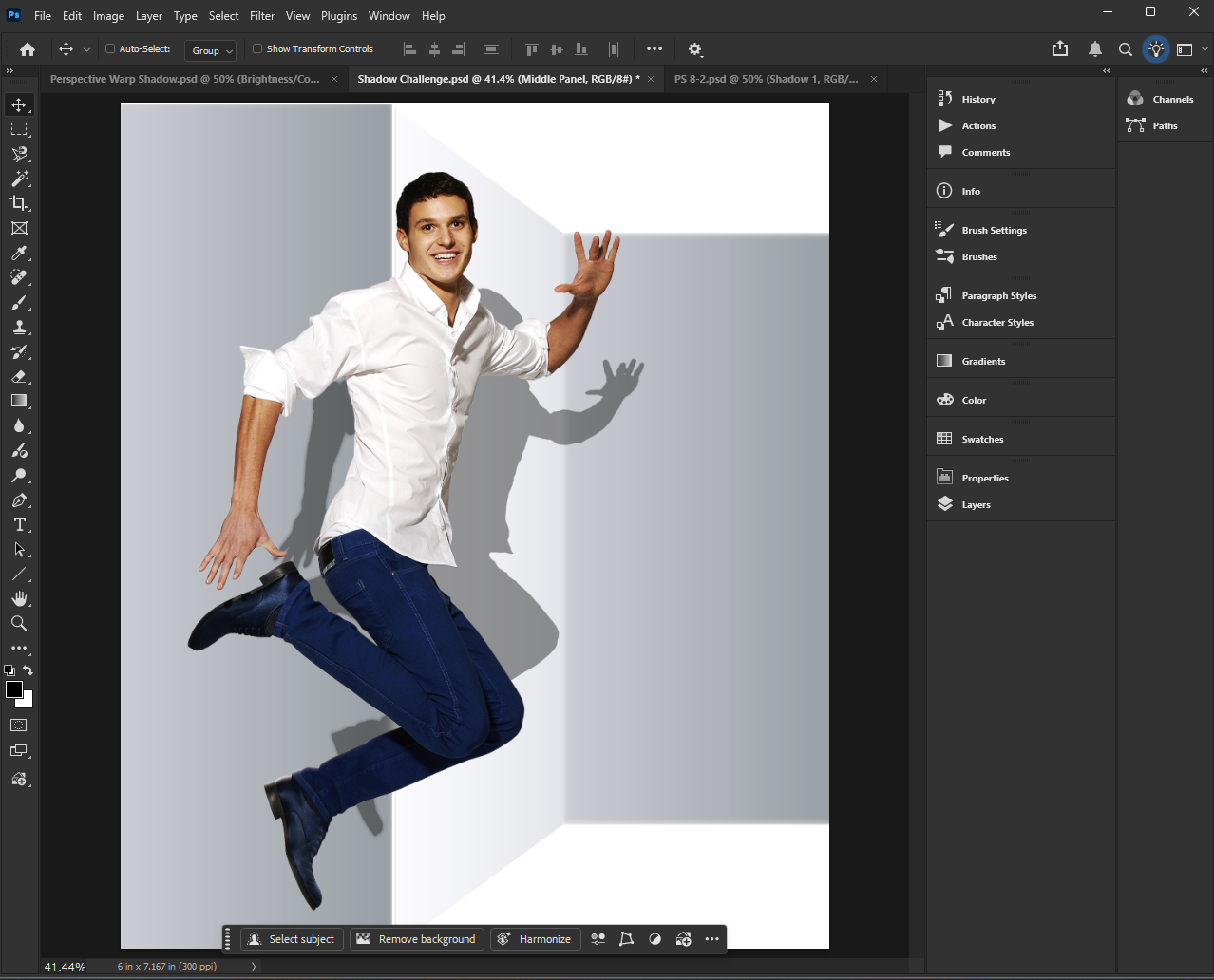Select the Hand tool

click(x=19, y=598)
